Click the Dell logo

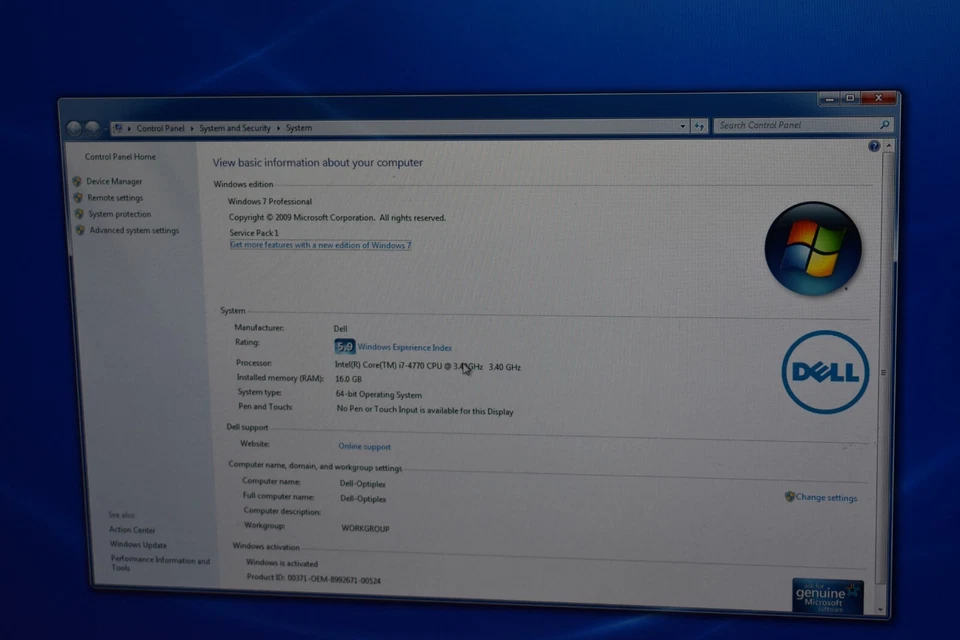click(x=824, y=371)
